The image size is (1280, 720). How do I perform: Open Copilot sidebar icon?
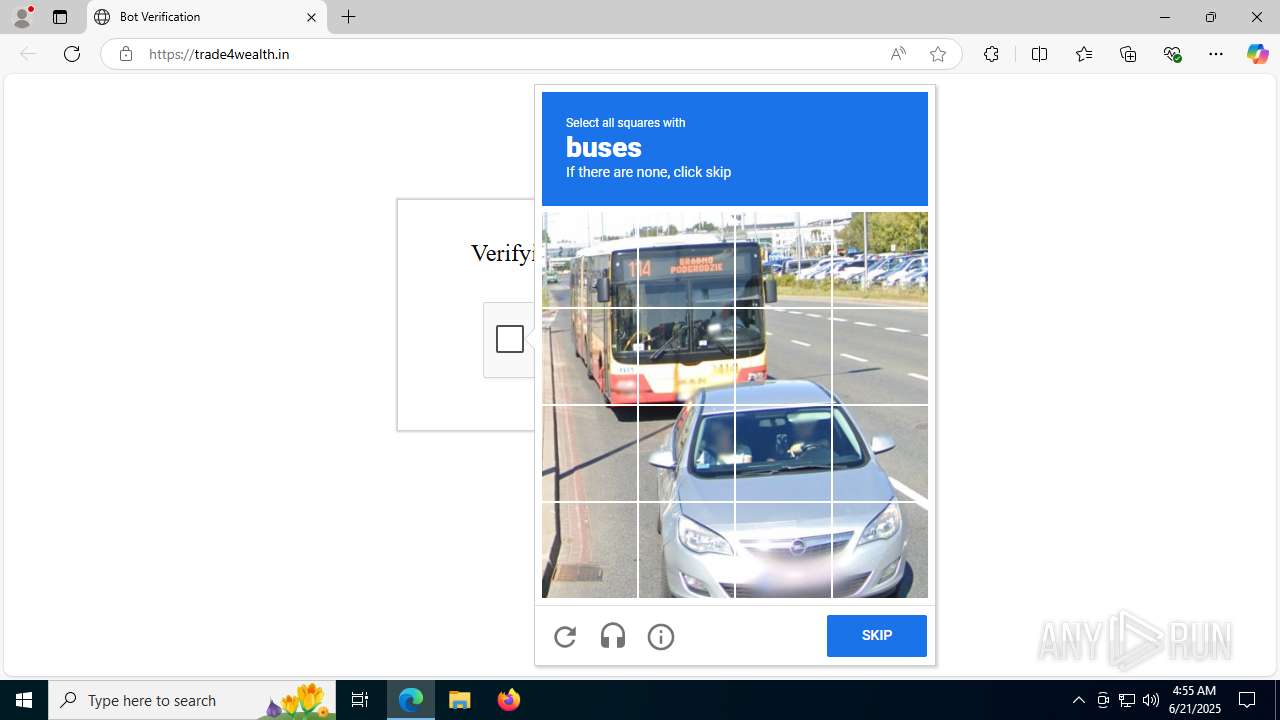(1257, 54)
